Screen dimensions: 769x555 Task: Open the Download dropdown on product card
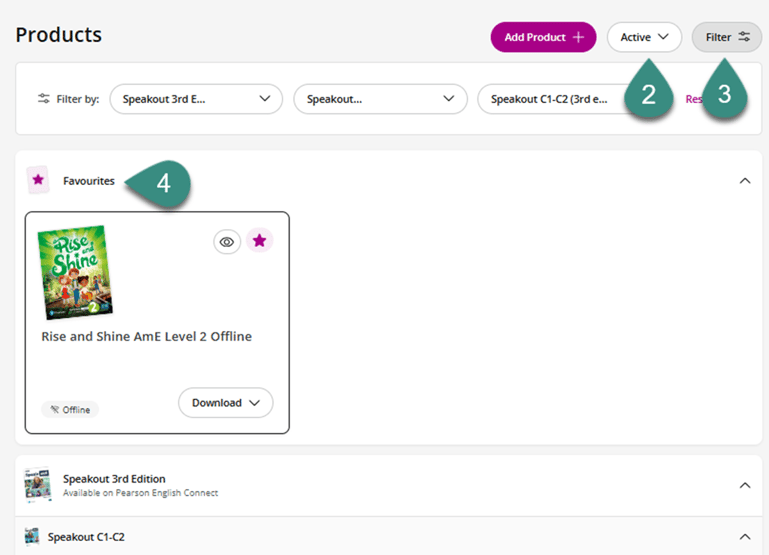tap(225, 403)
